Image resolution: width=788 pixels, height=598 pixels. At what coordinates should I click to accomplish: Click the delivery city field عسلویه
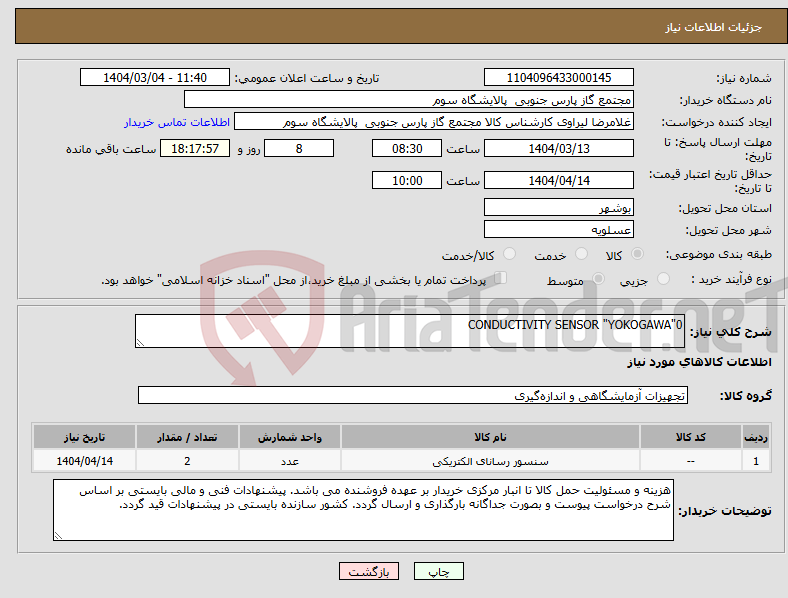pyautogui.click(x=559, y=229)
